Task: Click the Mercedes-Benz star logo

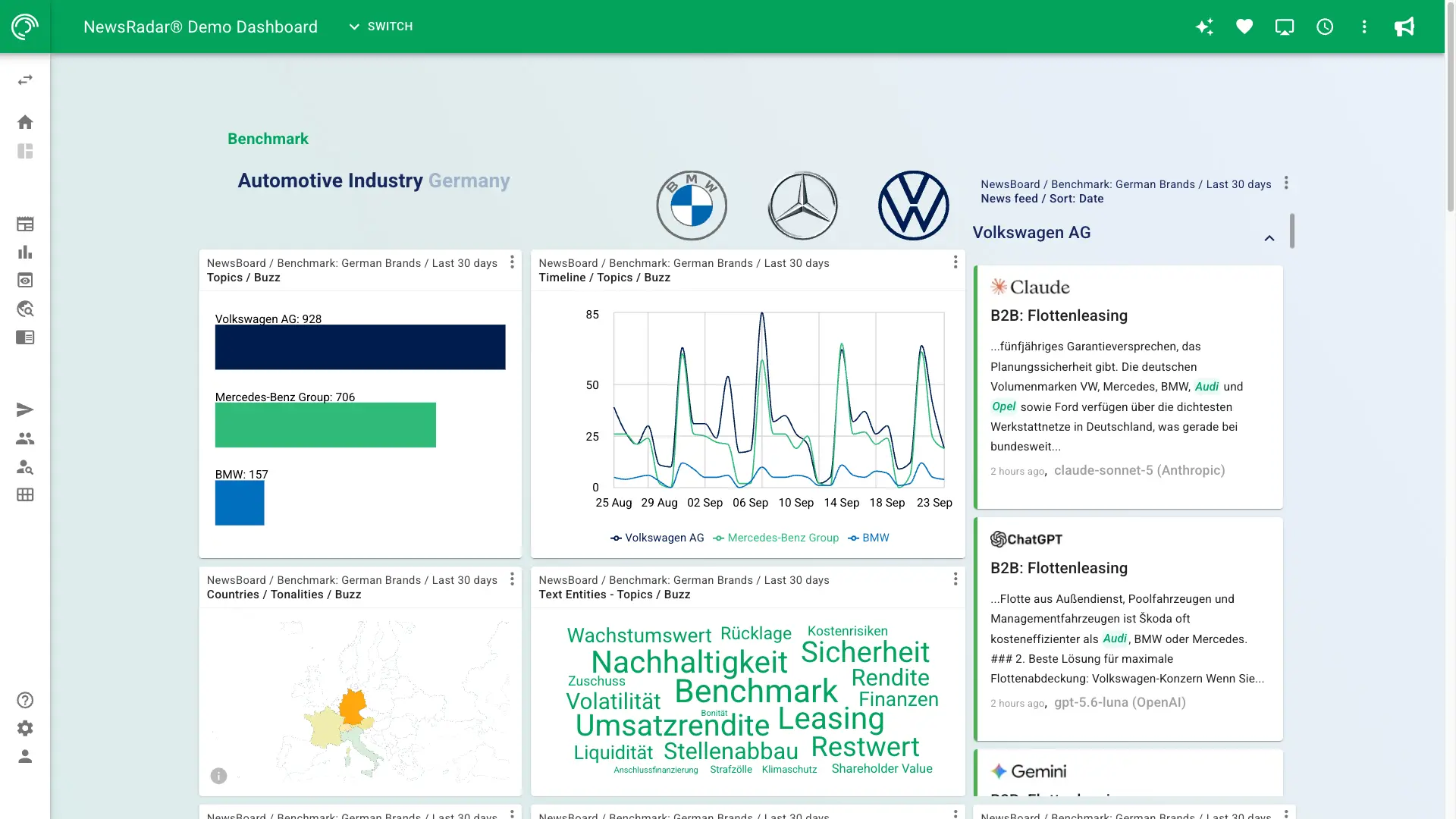Action: point(803,206)
